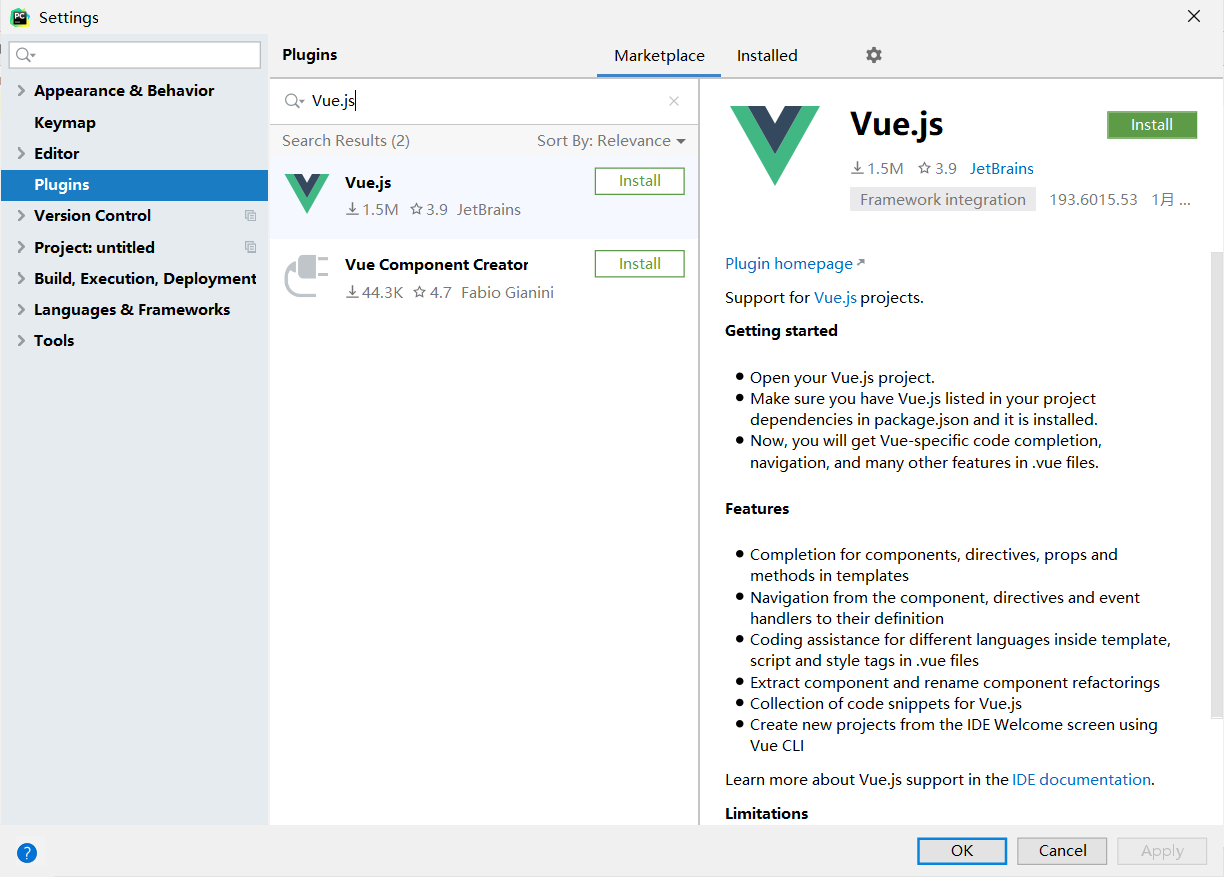
Task: Click the copy icon beside Project: untitled
Action: [x=250, y=247]
